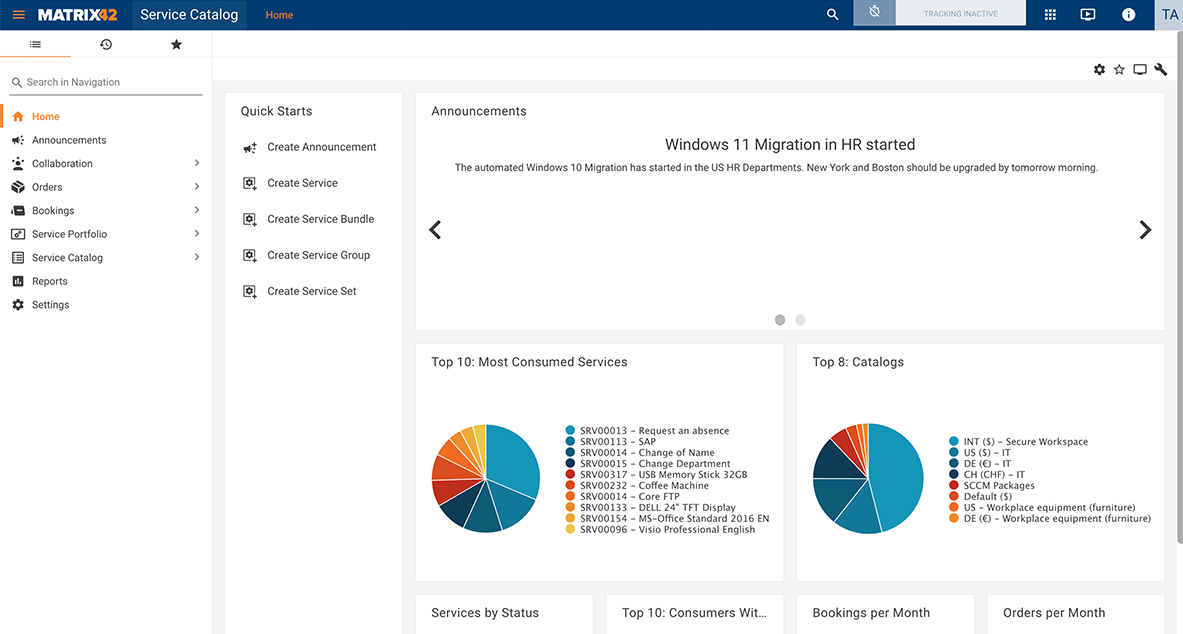Click the wrench customization icon
Screen dimensions: 1183x634
1160,69
